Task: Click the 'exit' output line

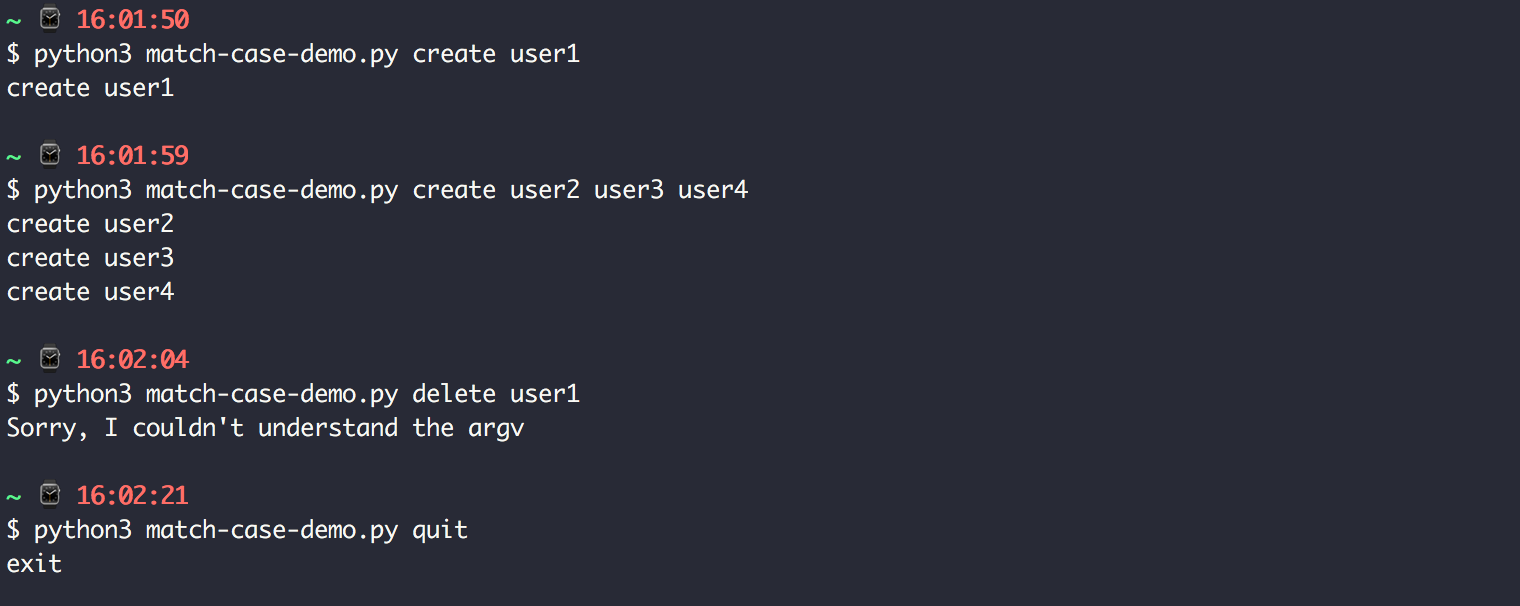Action: tap(34, 564)
